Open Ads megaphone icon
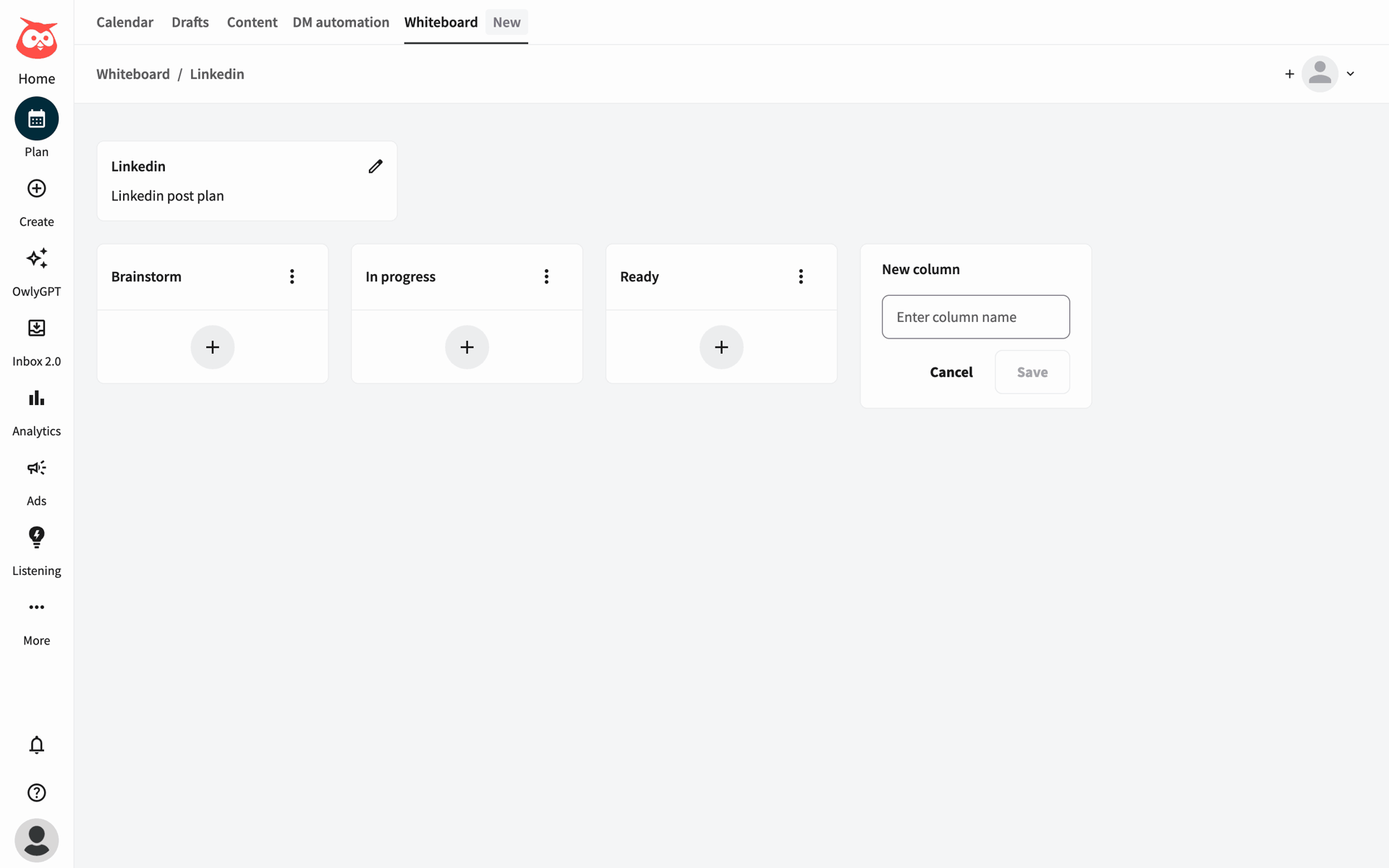Viewport: 1389px width, 868px height. [x=36, y=468]
